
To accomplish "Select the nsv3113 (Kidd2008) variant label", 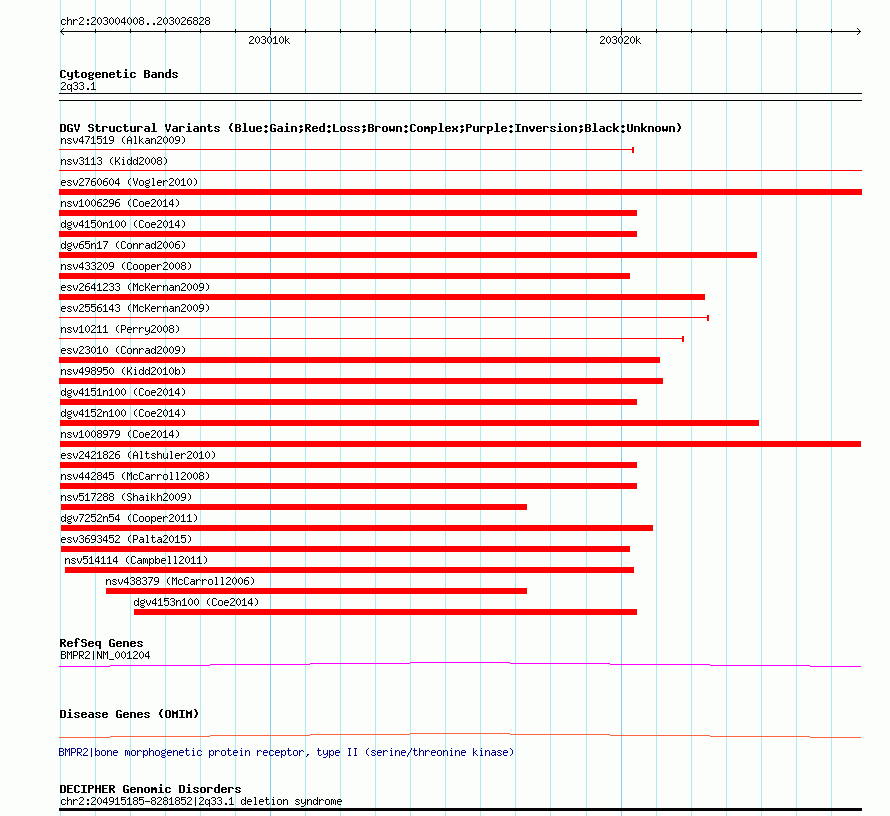I will click(x=114, y=161).
